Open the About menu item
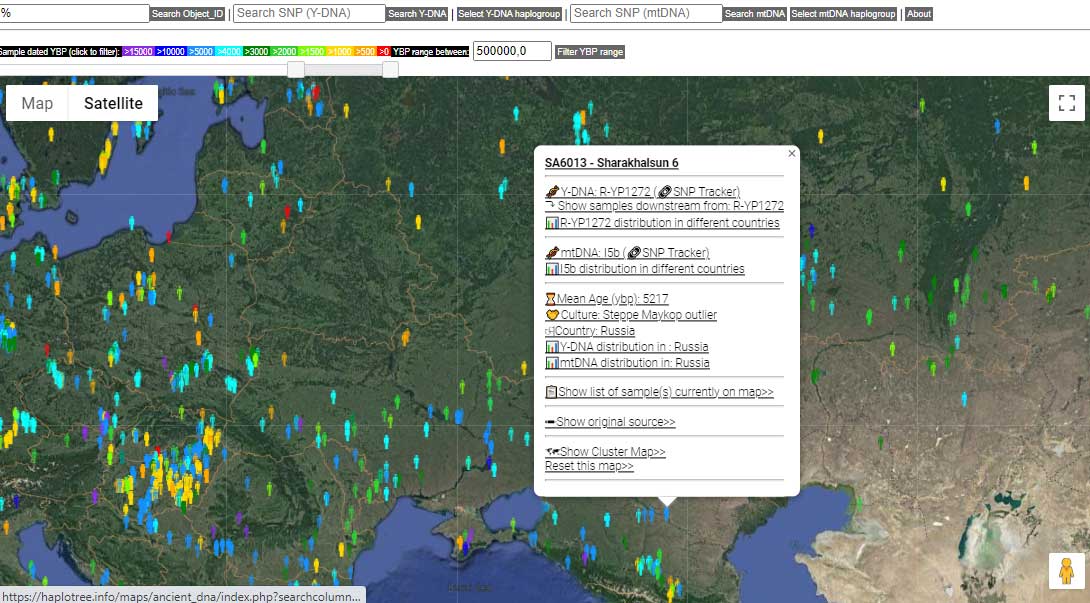Viewport: 1090px width, 603px height. click(x=918, y=14)
